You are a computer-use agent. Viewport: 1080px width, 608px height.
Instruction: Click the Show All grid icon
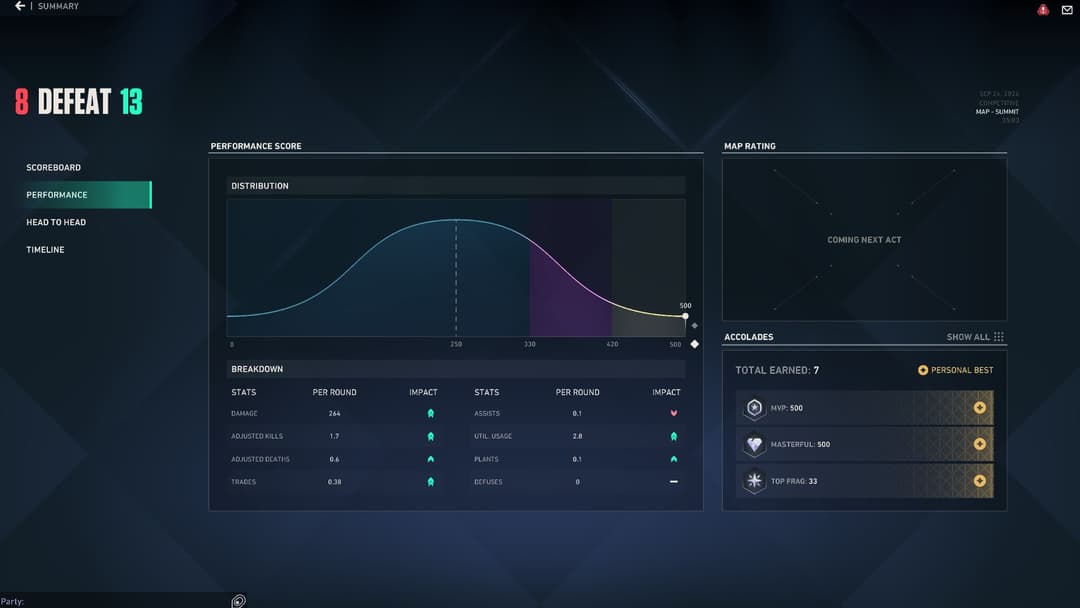(999, 337)
